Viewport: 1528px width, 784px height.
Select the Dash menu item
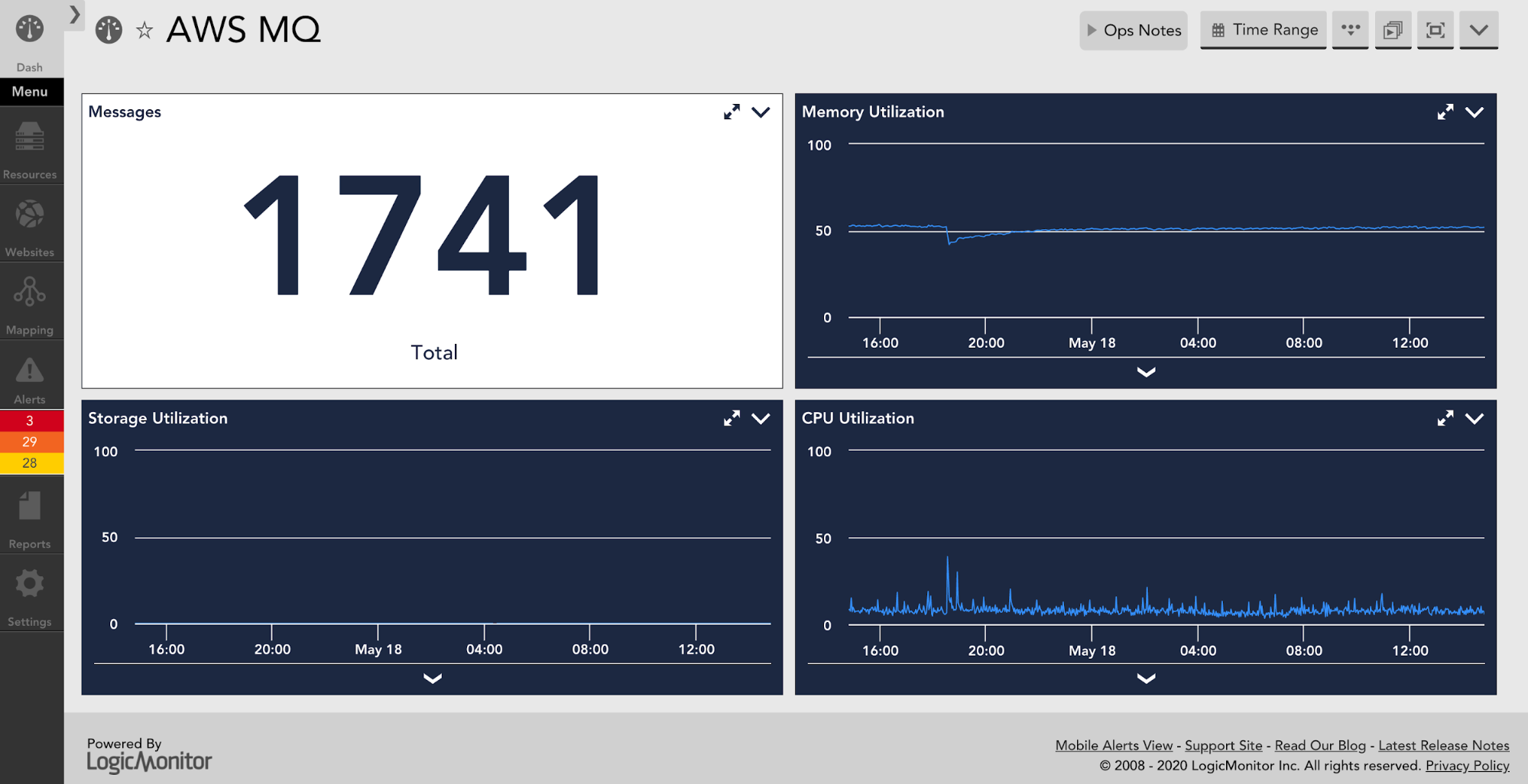click(x=30, y=35)
